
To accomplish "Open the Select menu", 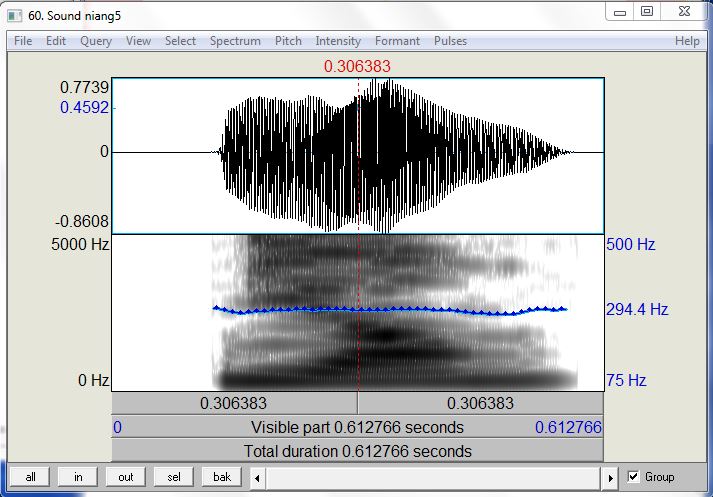I will click(180, 41).
